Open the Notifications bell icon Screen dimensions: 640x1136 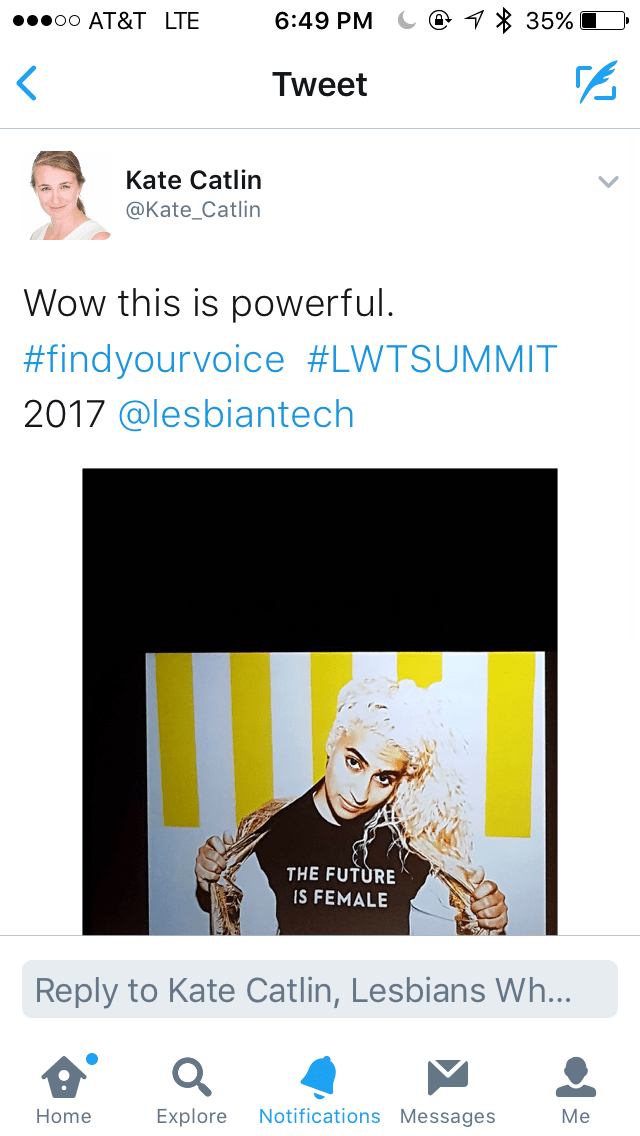[x=319, y=1077]
